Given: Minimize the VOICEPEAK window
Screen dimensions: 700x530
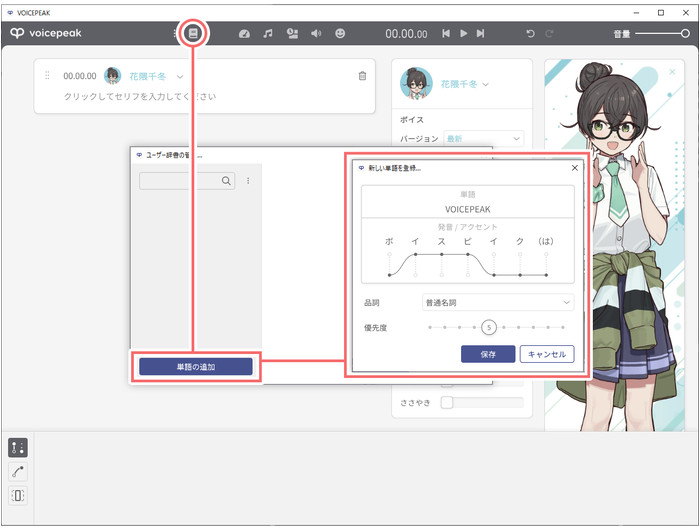Looking at the screenshot, I should (636, 13).
